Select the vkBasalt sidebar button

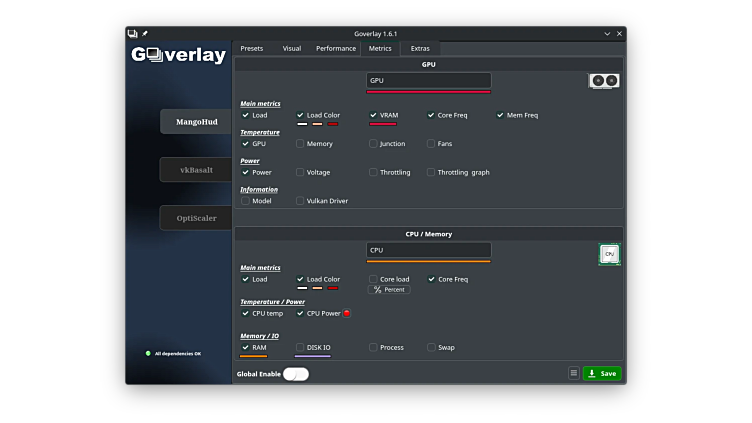point(196,170)
